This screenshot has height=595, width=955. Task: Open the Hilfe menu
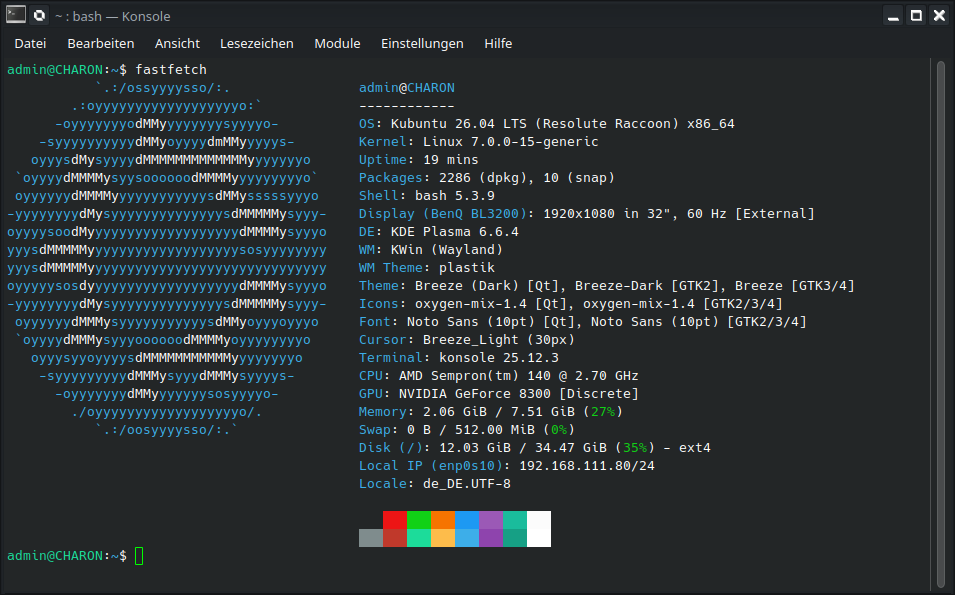click(498, 44)
